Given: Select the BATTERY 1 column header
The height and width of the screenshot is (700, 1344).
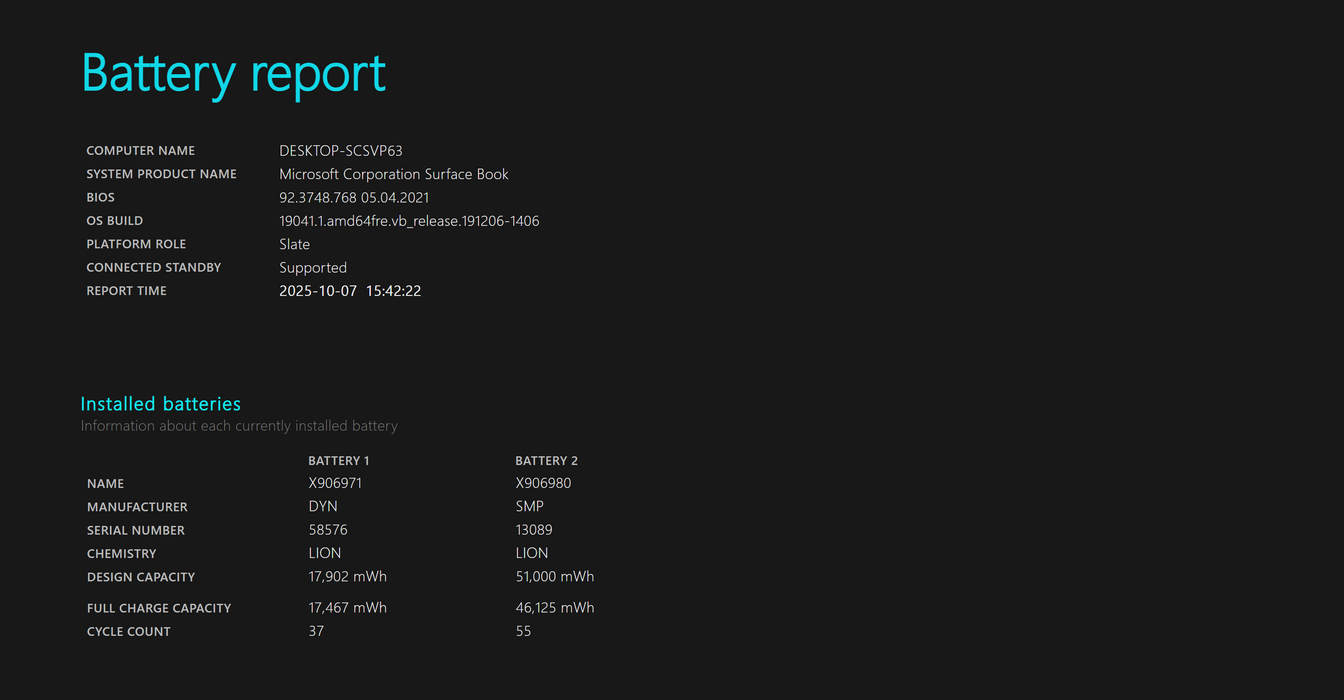Looking at the screenshot, I should 339,461.
